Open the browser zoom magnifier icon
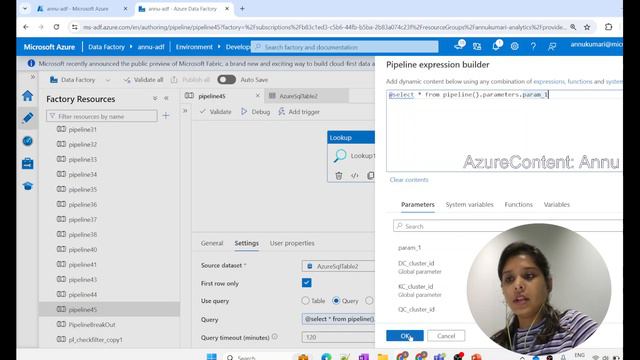Screen dimensions: 640x360 (573, 27)
